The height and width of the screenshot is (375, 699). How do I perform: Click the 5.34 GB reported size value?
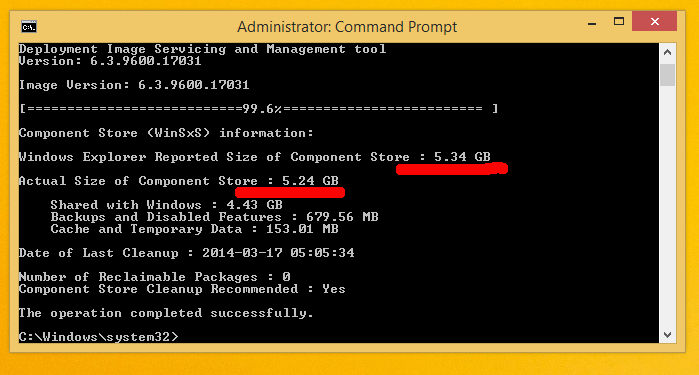click(462, 157)
